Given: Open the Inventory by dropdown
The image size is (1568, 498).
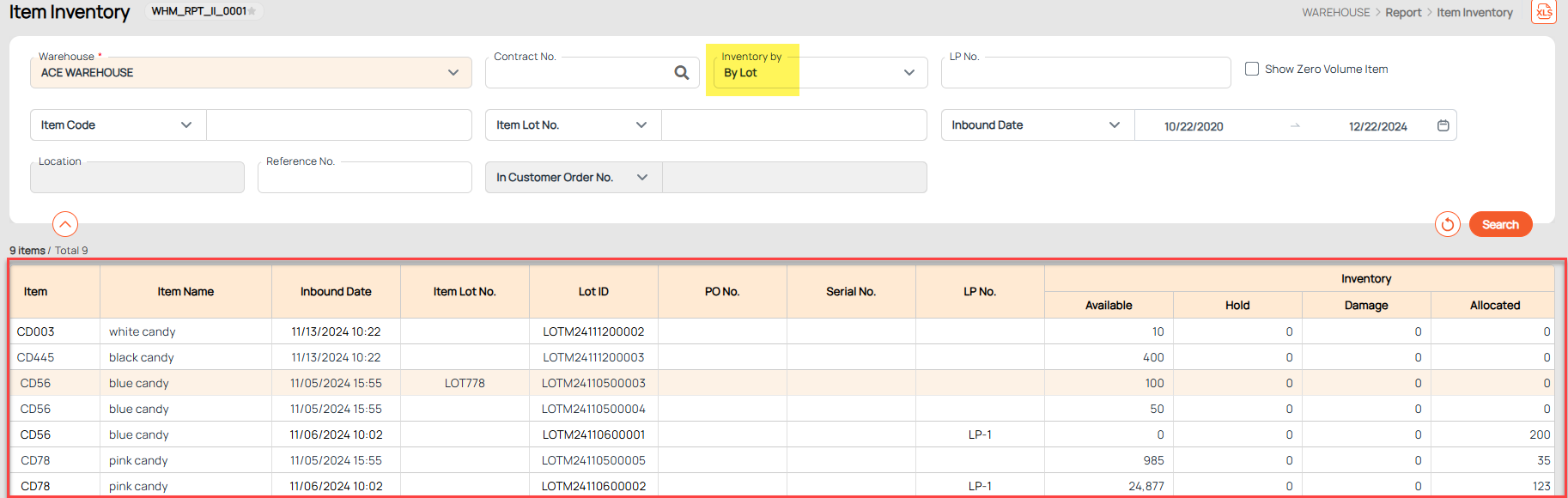Looking at the screenshot, I should click(909, 73).
